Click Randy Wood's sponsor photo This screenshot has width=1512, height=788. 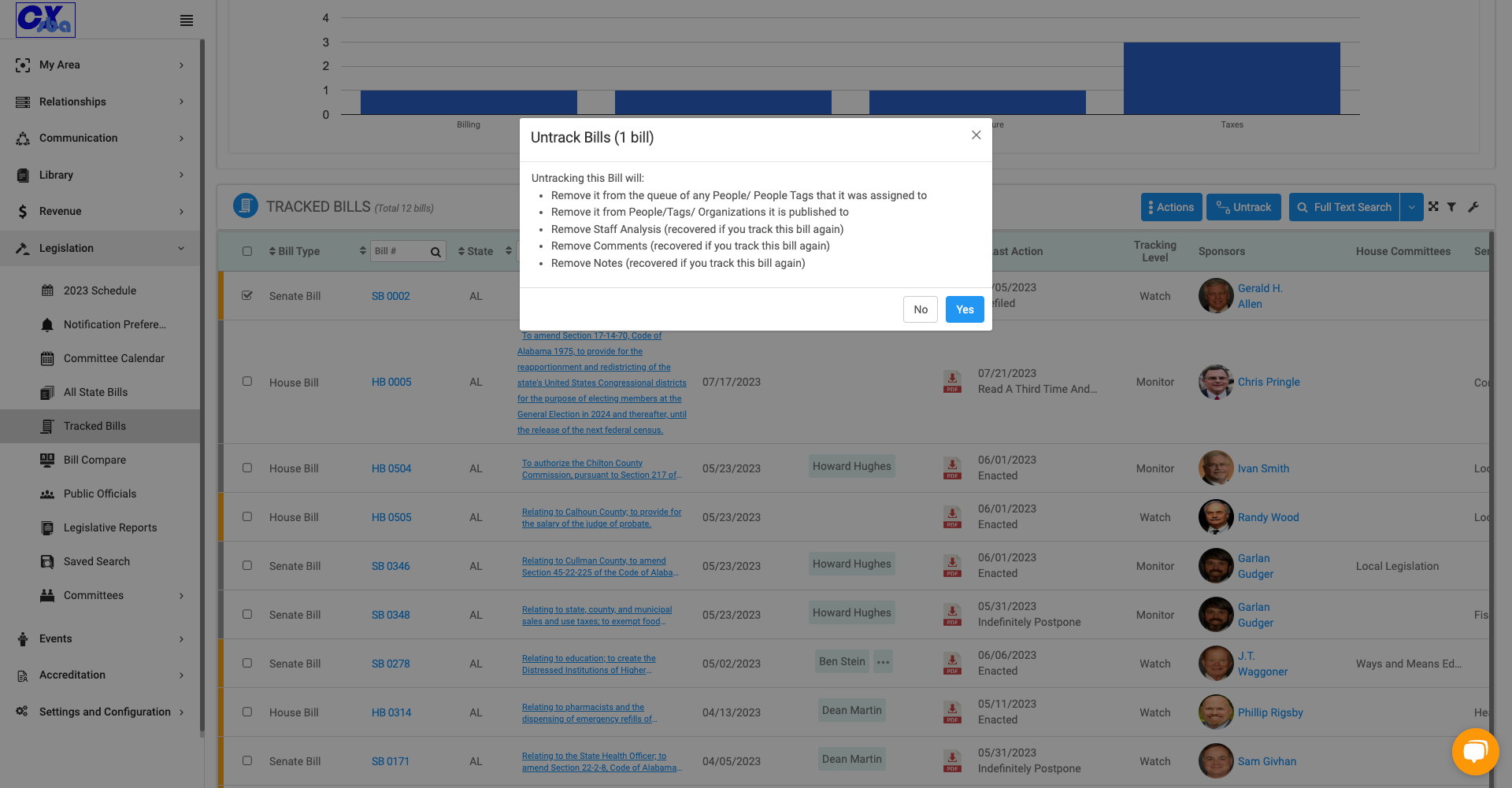[1216, 517]
